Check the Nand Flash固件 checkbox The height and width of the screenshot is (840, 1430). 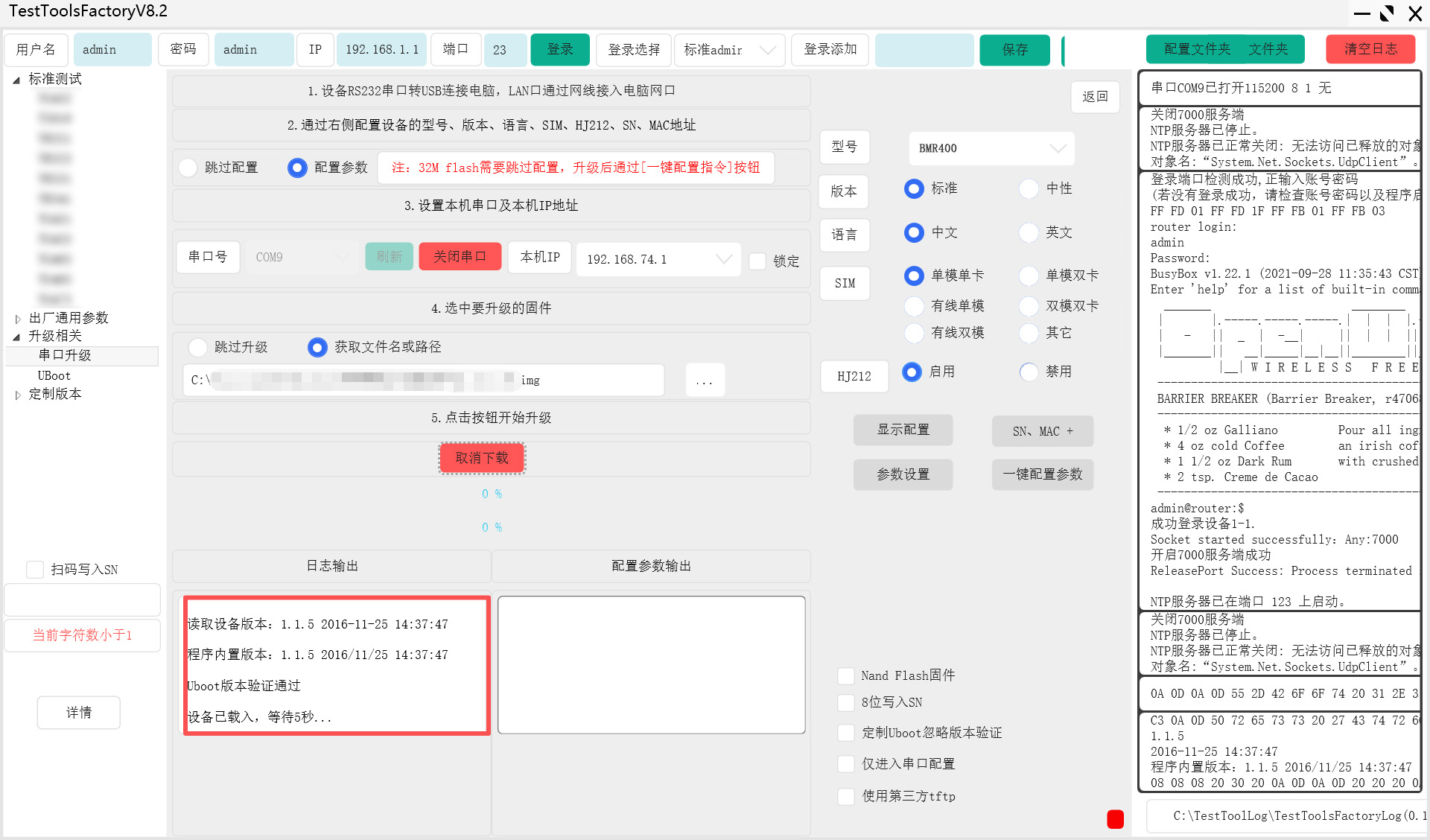pyautogui.click(x=846, y=675)
